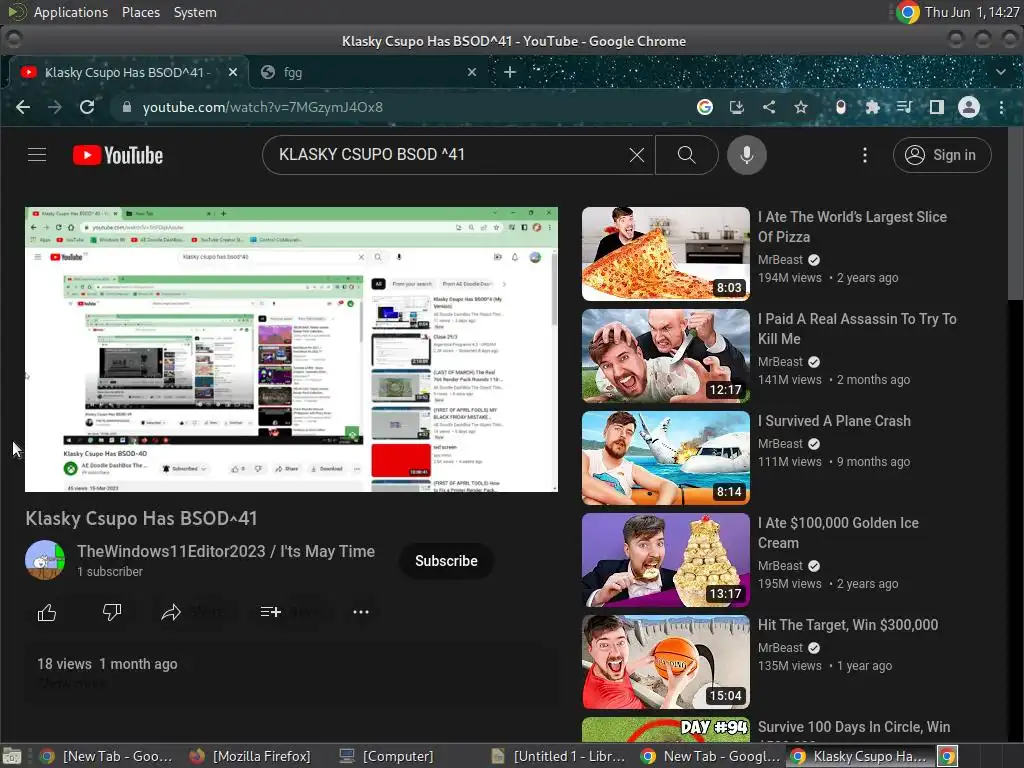Open Chrome extensions puzzle icon
Viewport: 1024px width, 768px height.
(872, 107)
